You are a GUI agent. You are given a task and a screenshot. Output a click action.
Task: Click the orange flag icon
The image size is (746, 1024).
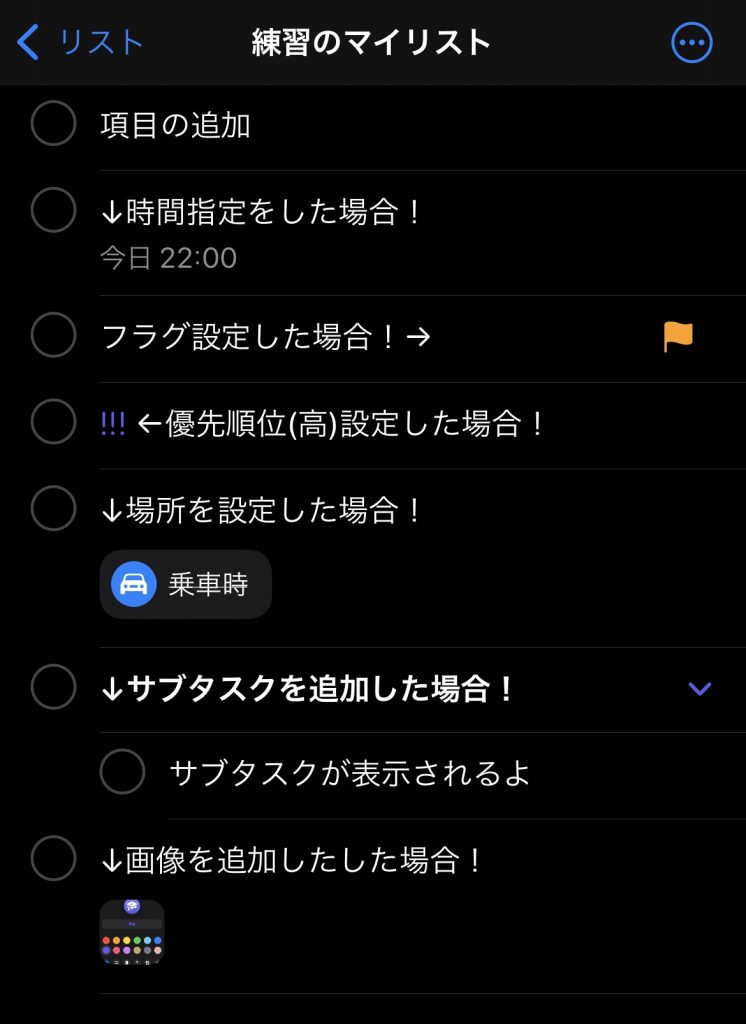click(x=678, y=337)
